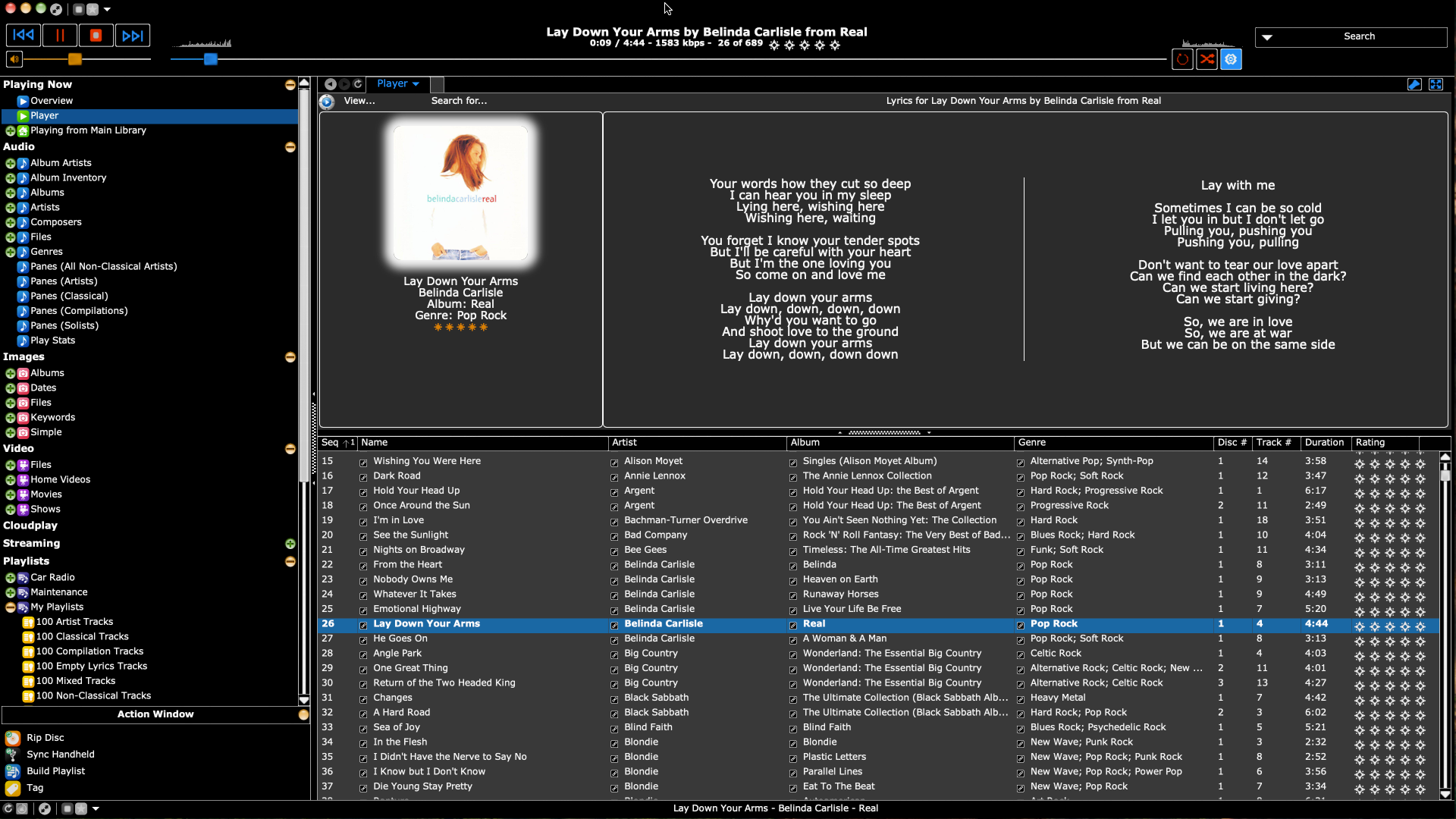This screenshot has height=819, width=1456.
Task: Toggle checkbox beside genre Heavy Metal
Action: click(1021, 698)
